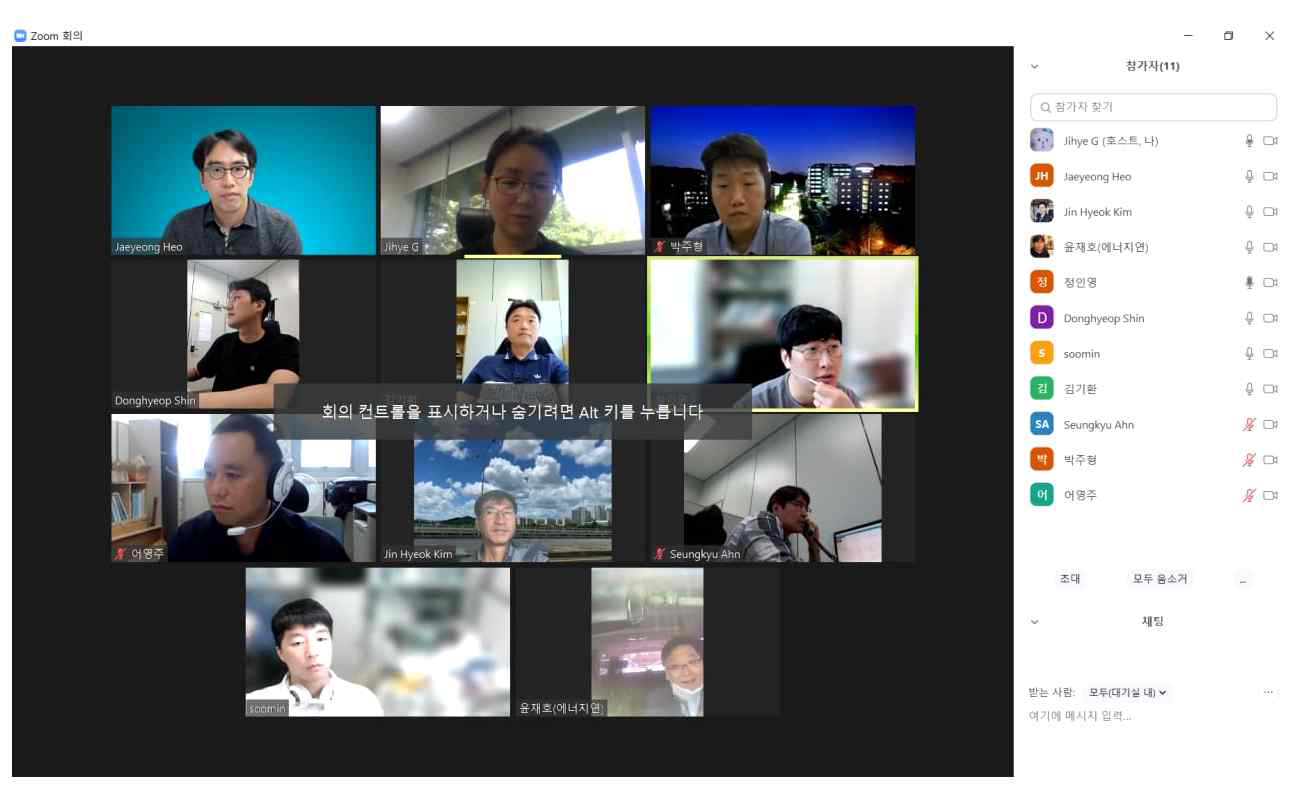Click Seungkyu Ahn camera icon in list
Viewport: 1304px width, 794px height.
[x=1271, y=424]
